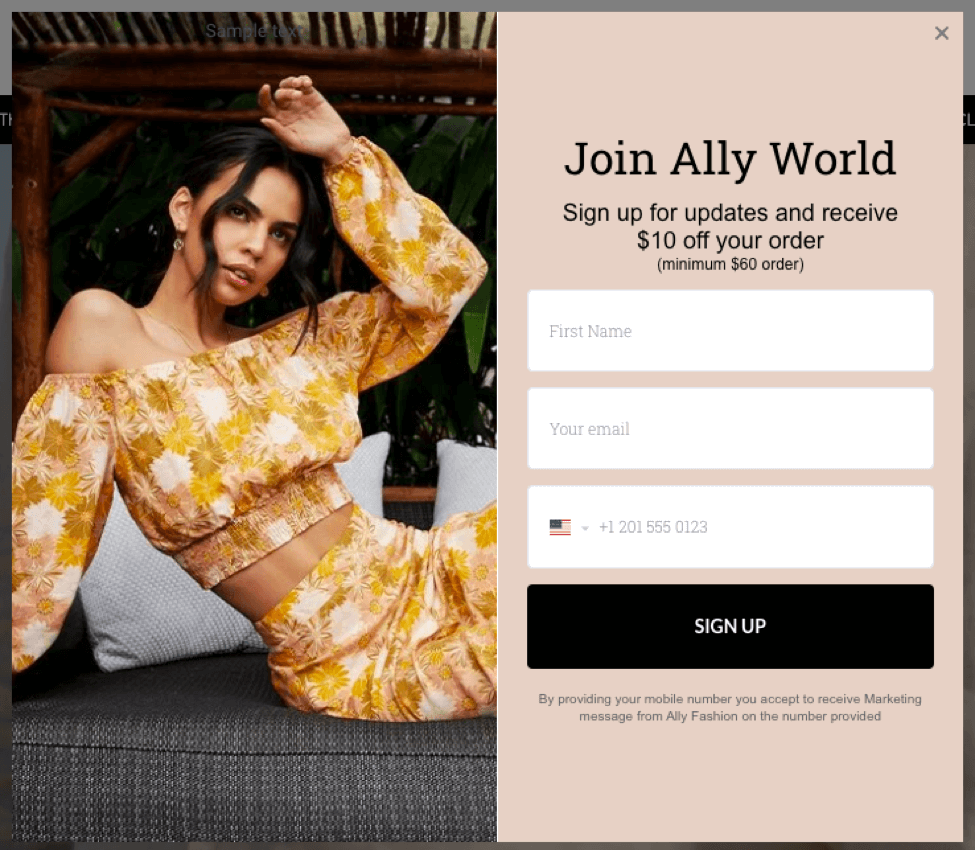The height and width of the screenshot is (850, 975).
Task: Click the United States flag icon
Action: 560,527
